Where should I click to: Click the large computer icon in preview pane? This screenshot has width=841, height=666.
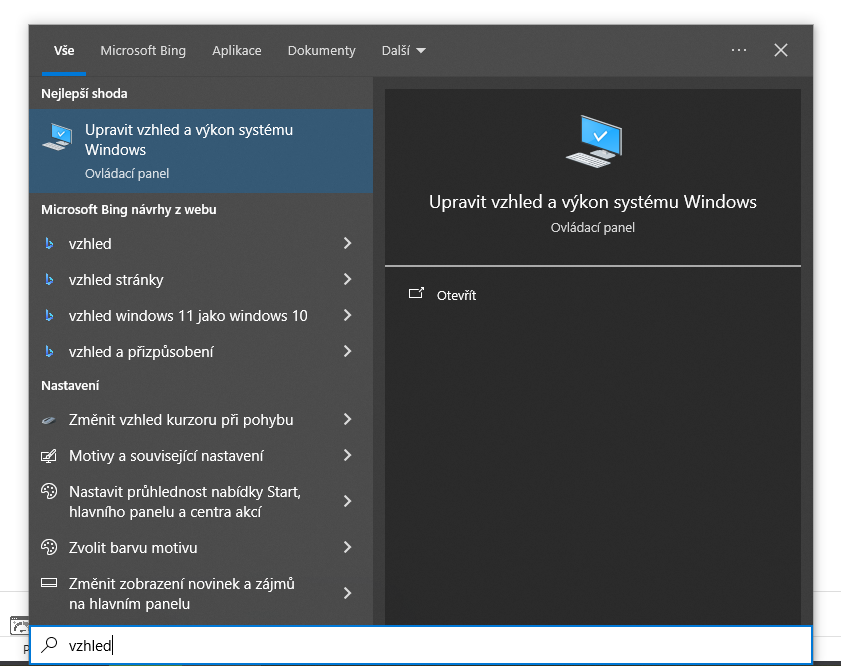point(594,141)
